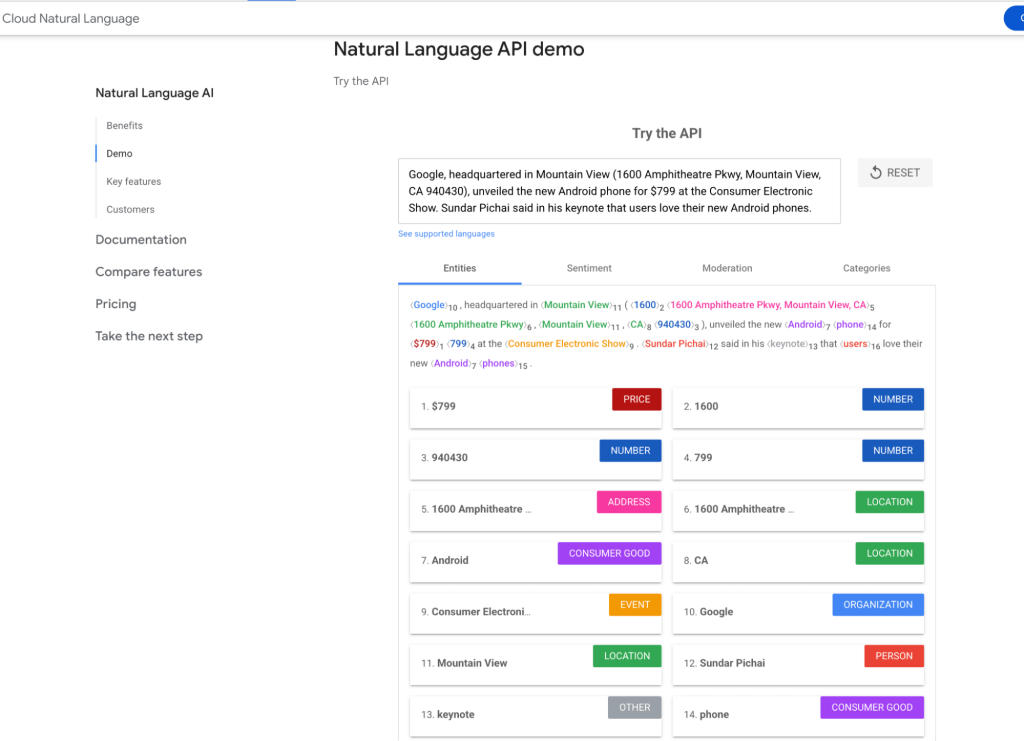
Task: Click LOCATION tag on card 6
Action: (x=889, y=502)
